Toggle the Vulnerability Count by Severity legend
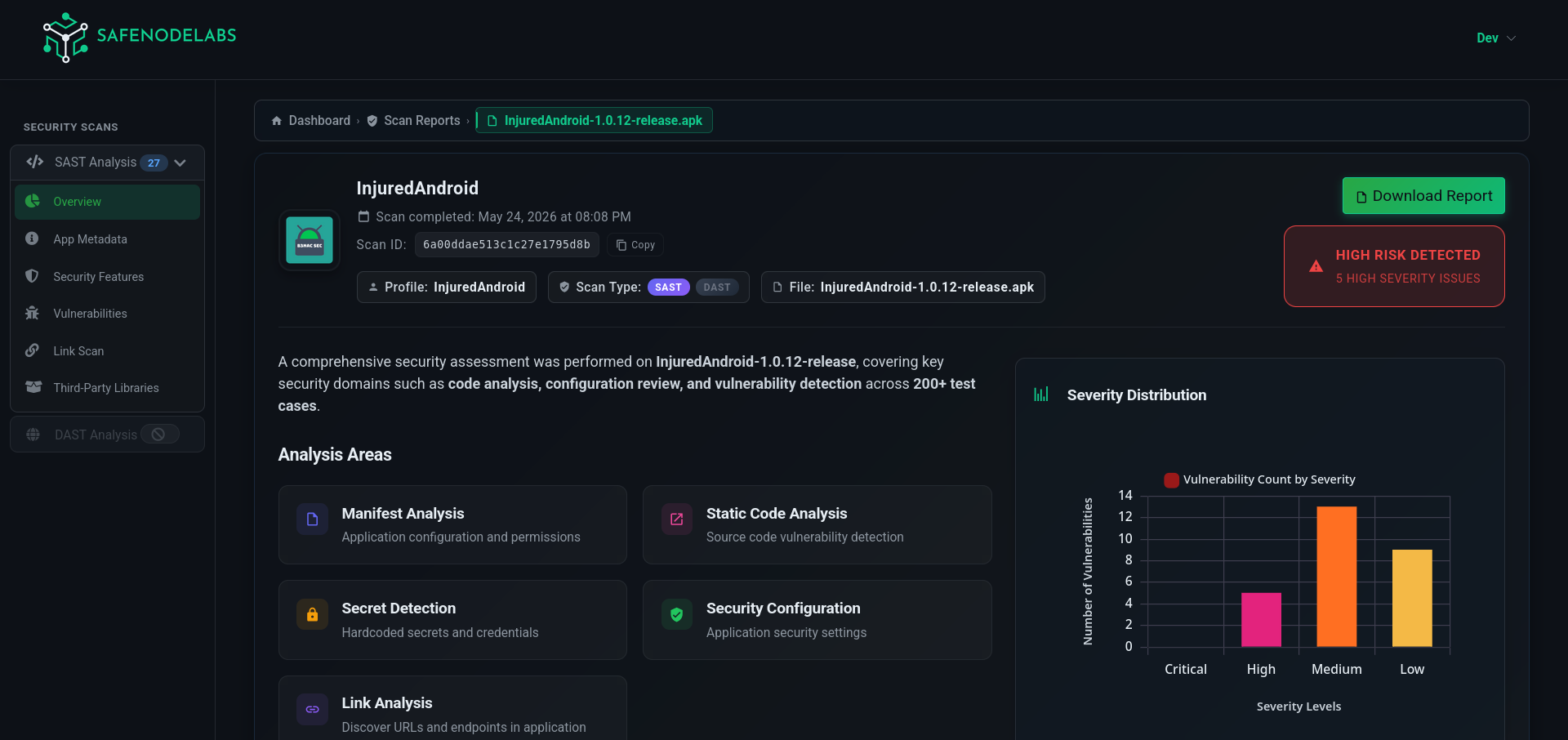Image resolution: width=1568 pixels, height=740 pixels. click(1260, 480)
